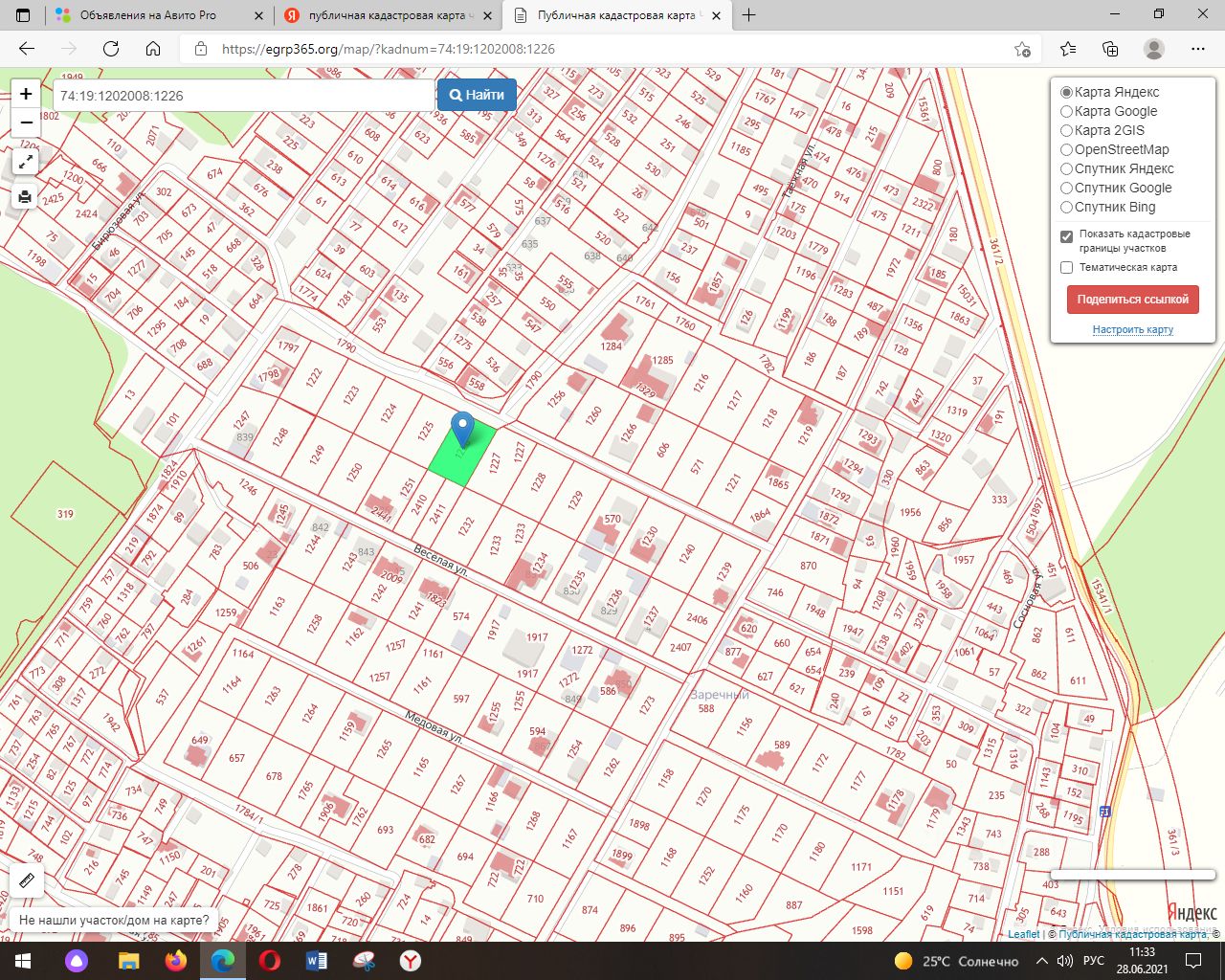Zoom in the map with plus button
The width and height of the screenshot is (1225, 980).
click(x=26, y=94)
